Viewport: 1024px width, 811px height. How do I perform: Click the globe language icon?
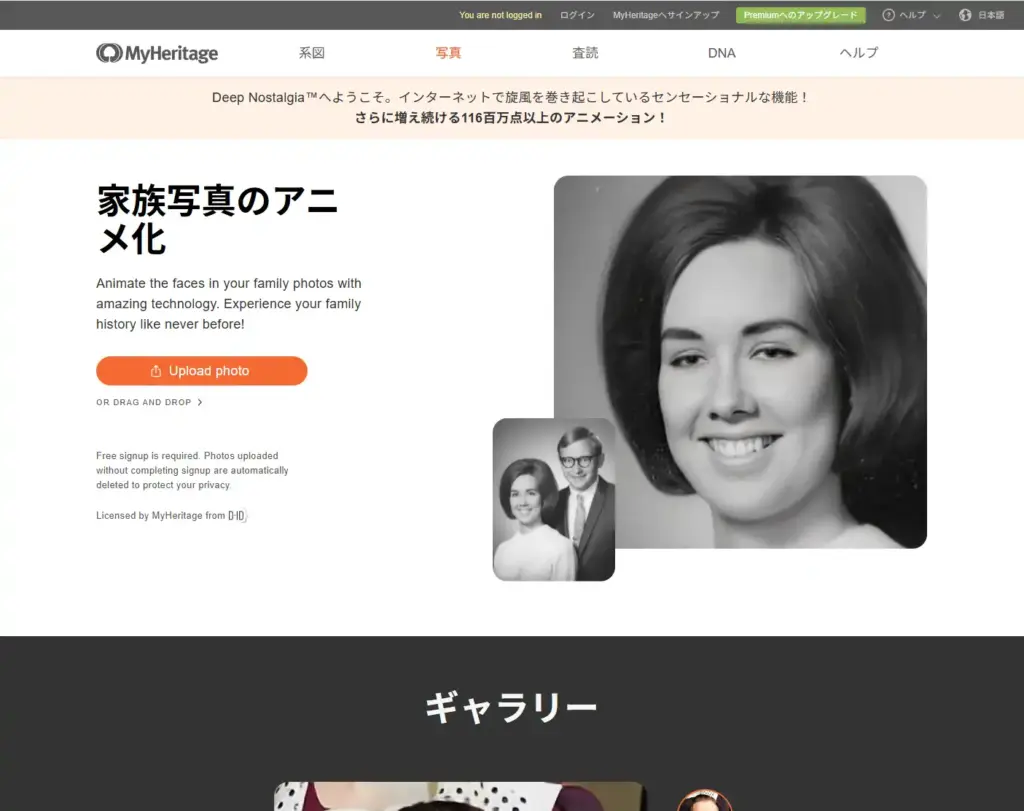(x=965, y=15)
